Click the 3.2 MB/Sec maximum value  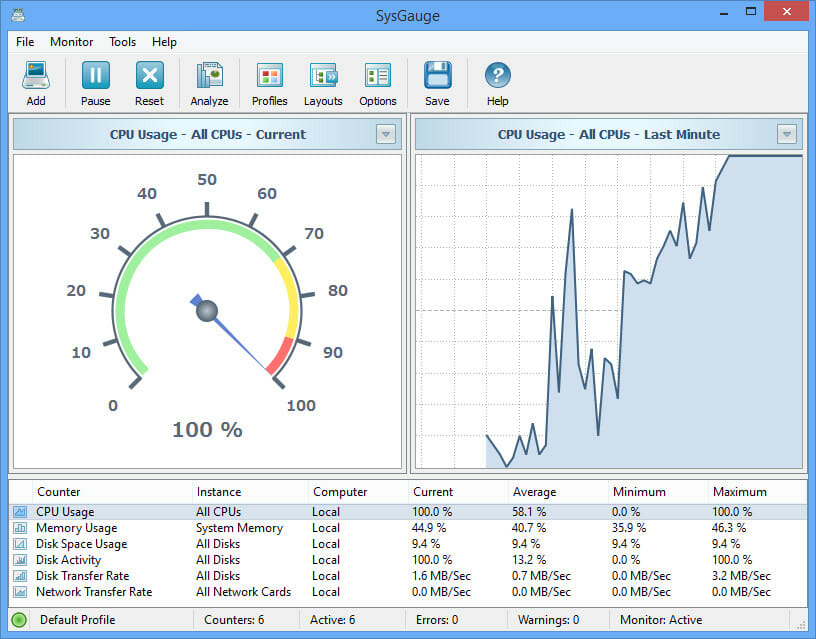point(741,576)
